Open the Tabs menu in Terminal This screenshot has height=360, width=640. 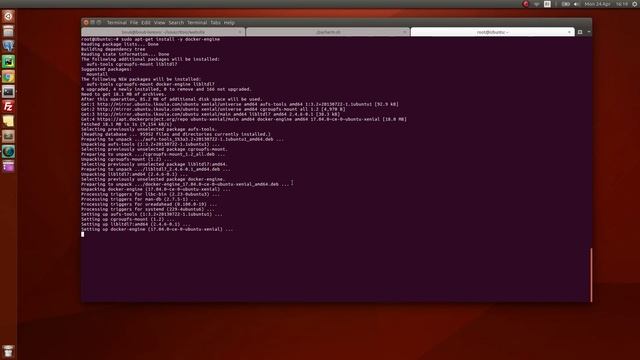pos(216,22)
